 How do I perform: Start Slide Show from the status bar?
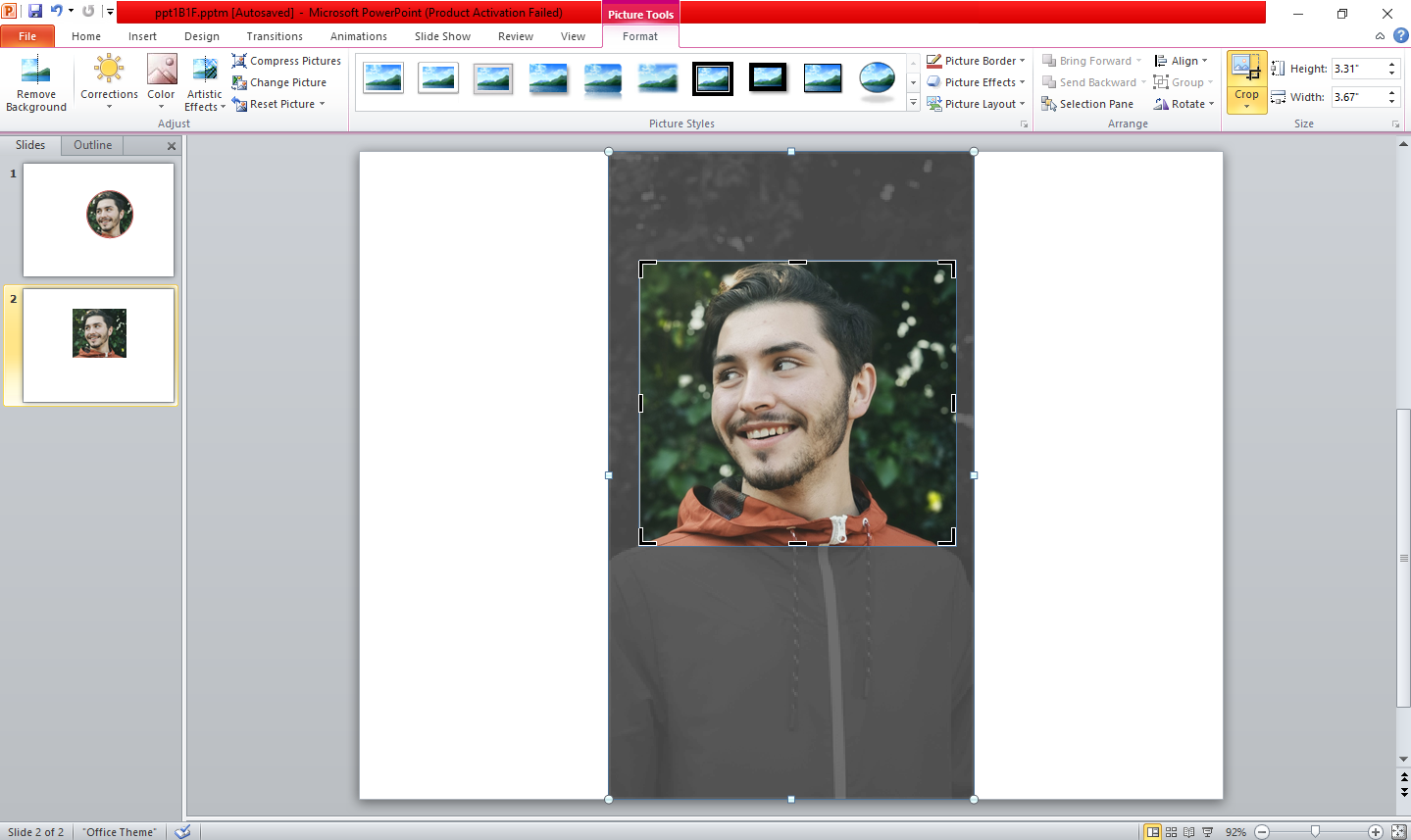click(x=1208, y=831)
